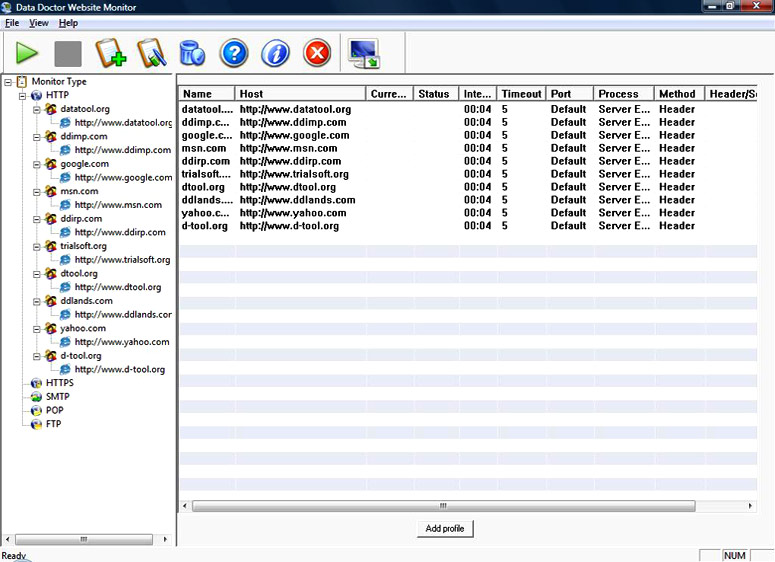
Task: Click the http://www.datatool.org host cell
Action: pos(296,109)
